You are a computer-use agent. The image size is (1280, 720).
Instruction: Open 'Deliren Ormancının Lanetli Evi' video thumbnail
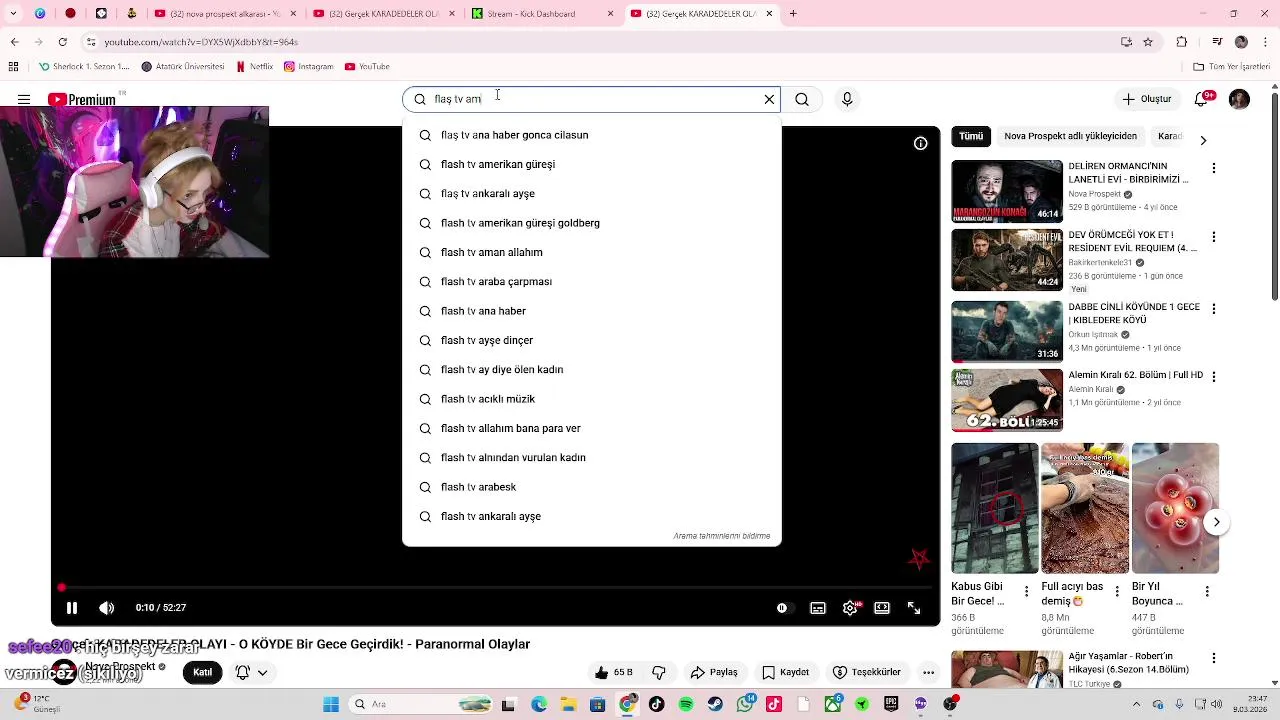pos(1007,191)
